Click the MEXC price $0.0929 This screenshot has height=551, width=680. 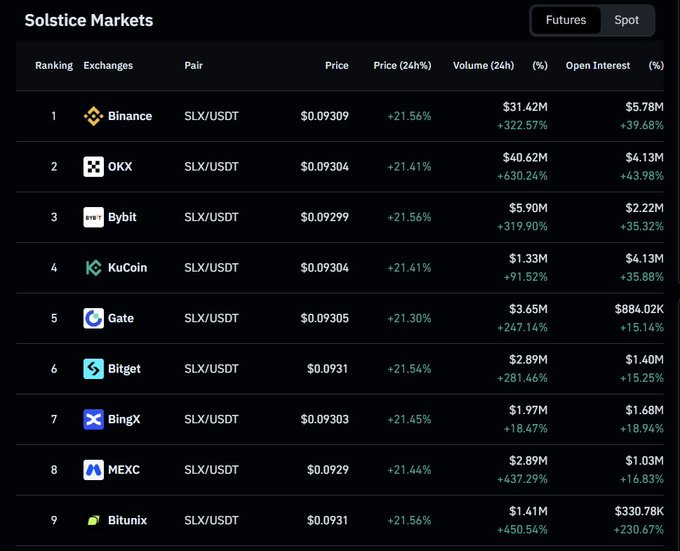coord(327,470)
